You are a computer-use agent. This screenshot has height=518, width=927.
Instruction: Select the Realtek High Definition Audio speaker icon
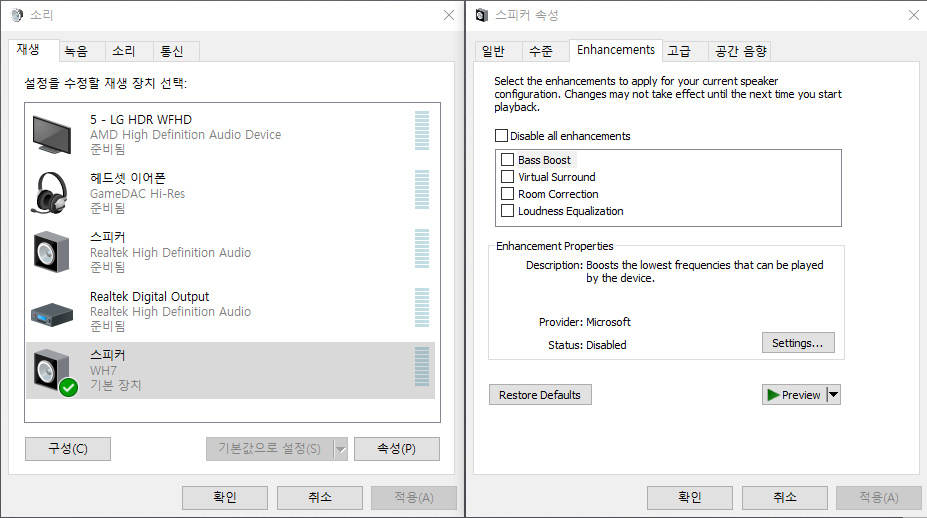click(x=51, y=252)
